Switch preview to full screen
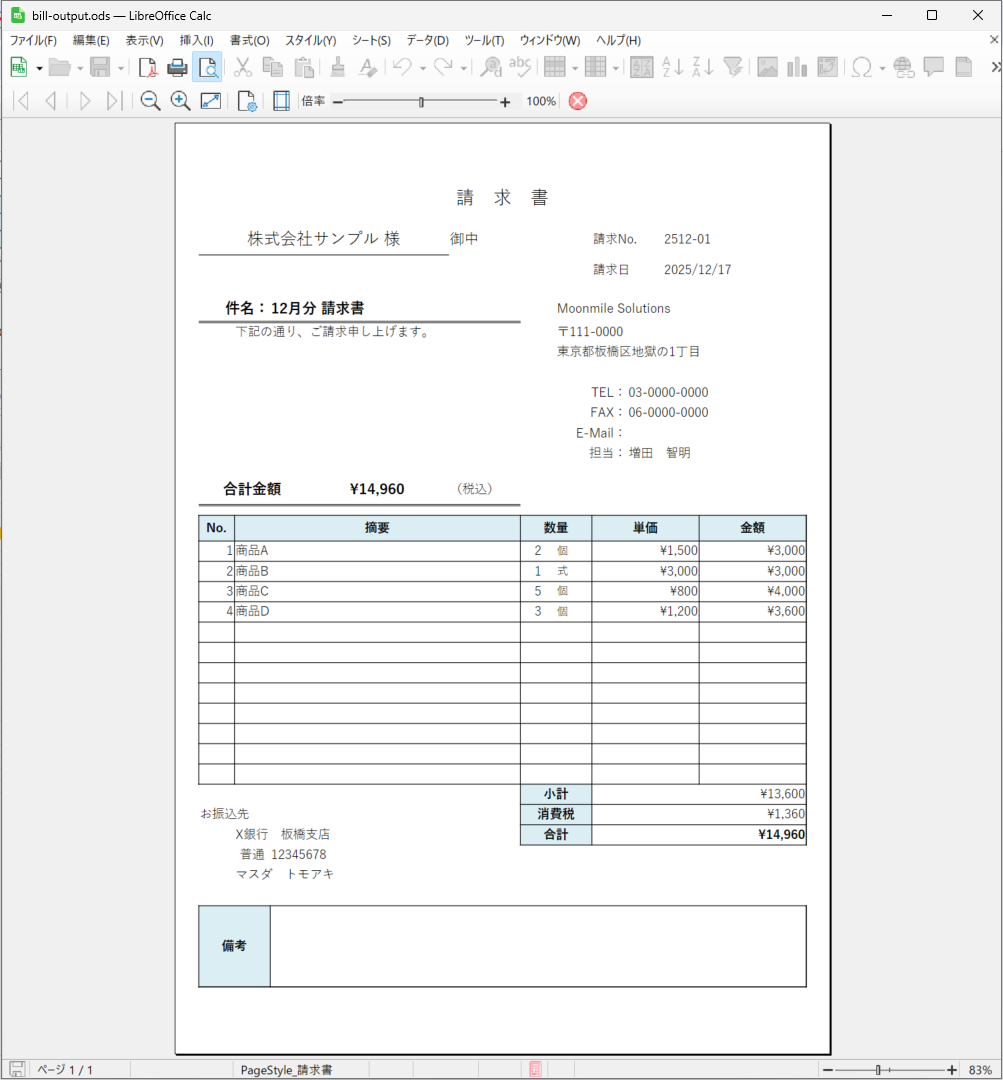The height and width of the screenshot is (1080, 1003). (211, 101)
